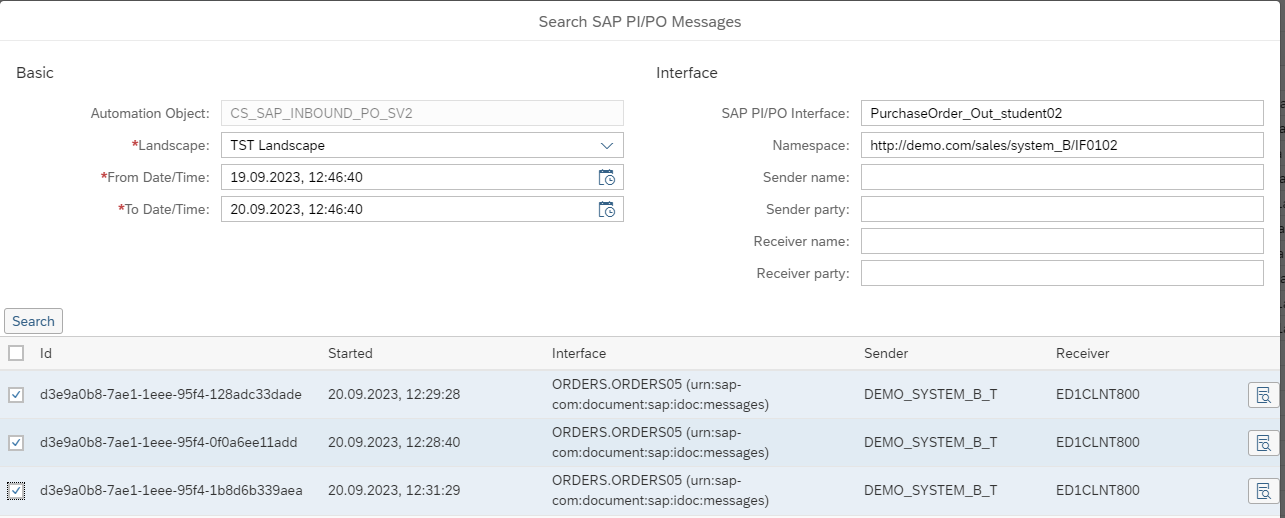The image size is (1285, 518).
Task: Click Id d3e9a0b8-7ae1-1eee-95f4-0f0a6ee11add
Action: tap(168, 443)
